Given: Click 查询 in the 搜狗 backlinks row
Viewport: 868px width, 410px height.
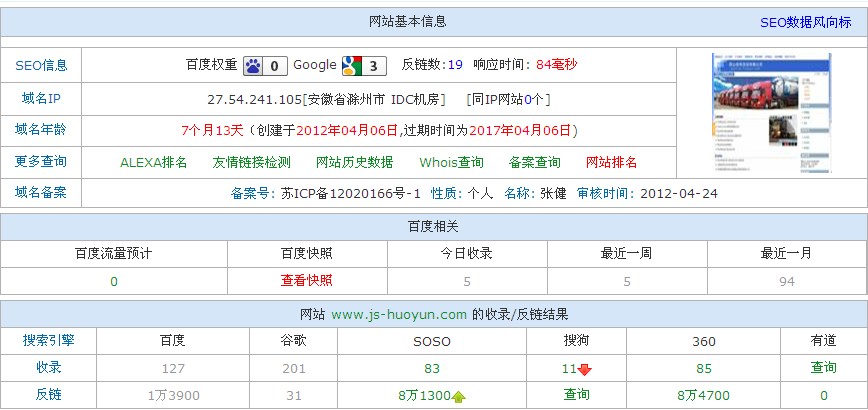Looking at the screenshot, I should [x=577, y=395].
